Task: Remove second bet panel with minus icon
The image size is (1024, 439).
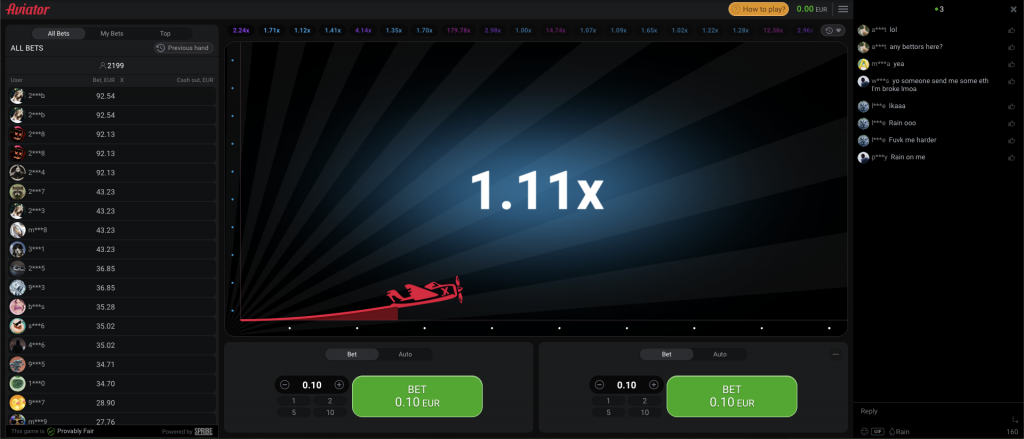Action: 835,354
